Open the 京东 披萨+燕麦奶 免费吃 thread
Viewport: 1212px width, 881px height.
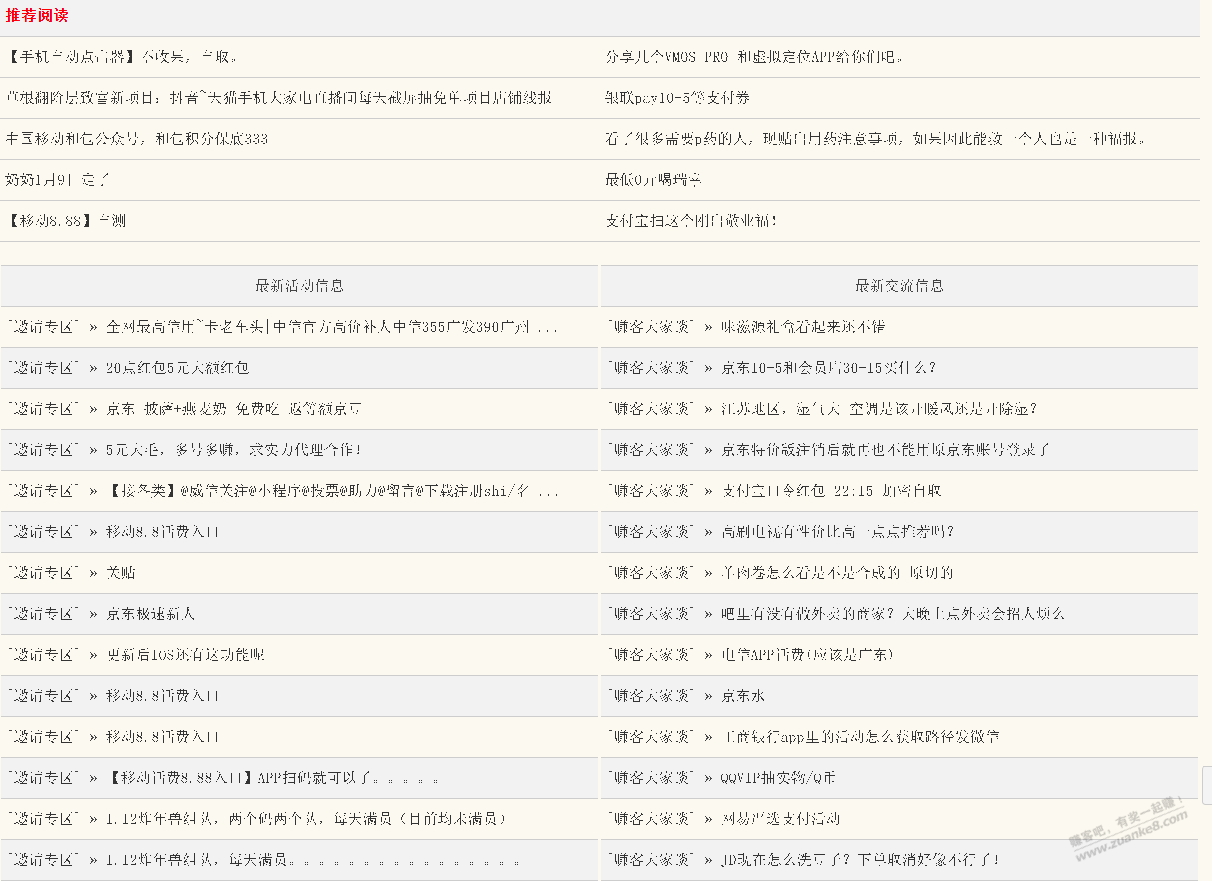234,409
